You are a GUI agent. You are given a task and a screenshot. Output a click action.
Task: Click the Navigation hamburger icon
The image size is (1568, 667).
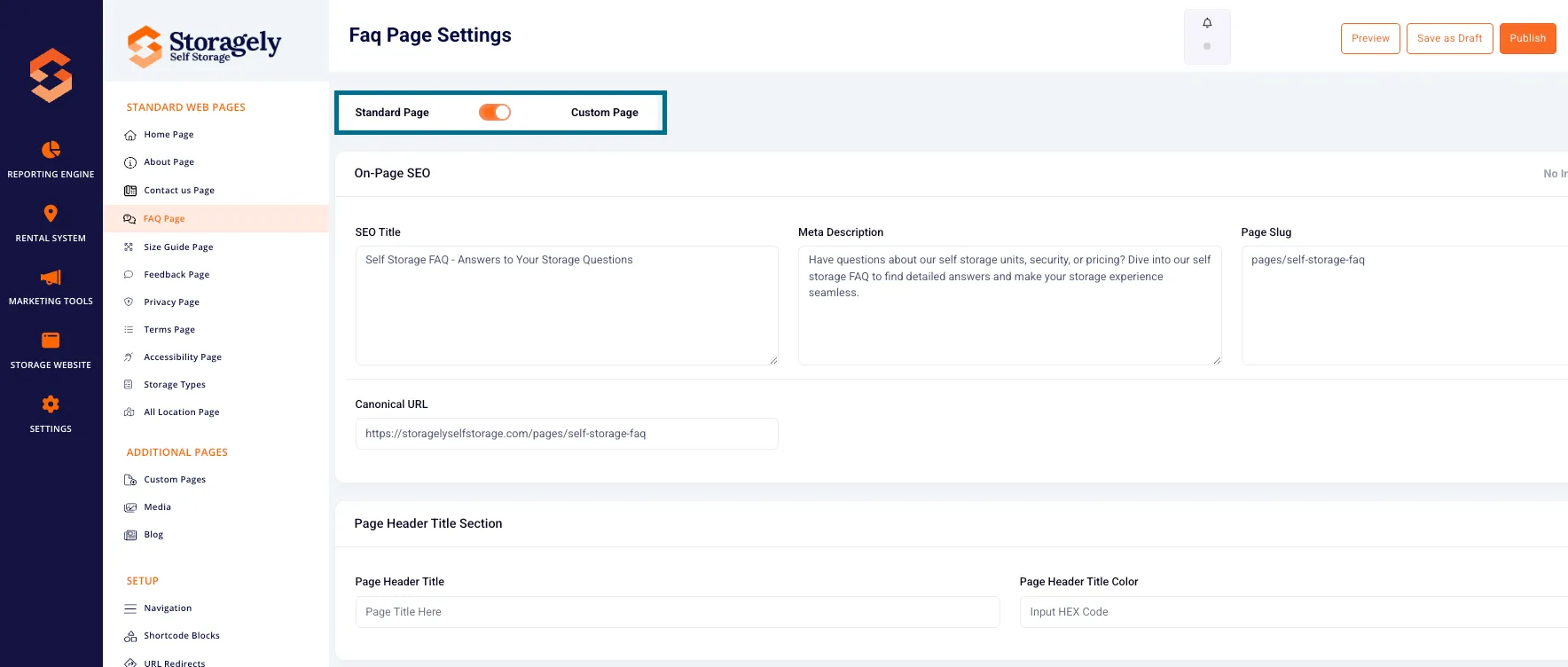130,608
